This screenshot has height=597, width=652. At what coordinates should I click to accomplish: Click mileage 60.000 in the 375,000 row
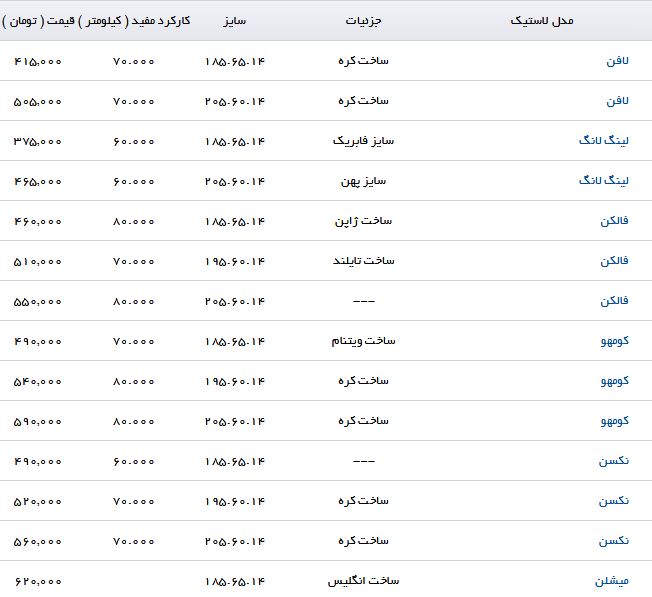point(133,142)
